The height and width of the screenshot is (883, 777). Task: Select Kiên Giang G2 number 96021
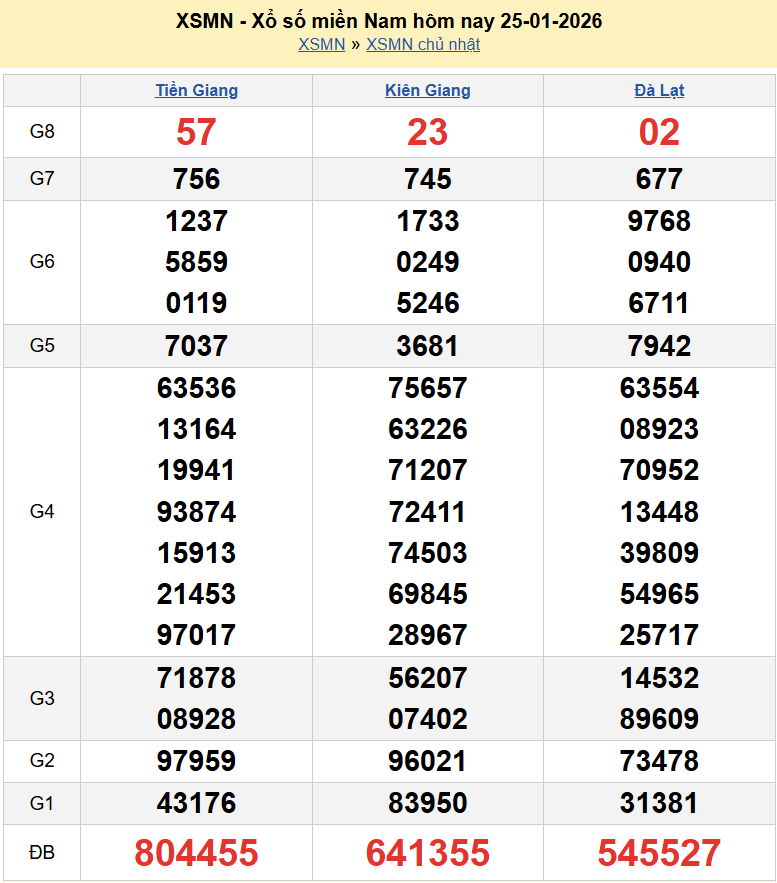click(427, 761)
